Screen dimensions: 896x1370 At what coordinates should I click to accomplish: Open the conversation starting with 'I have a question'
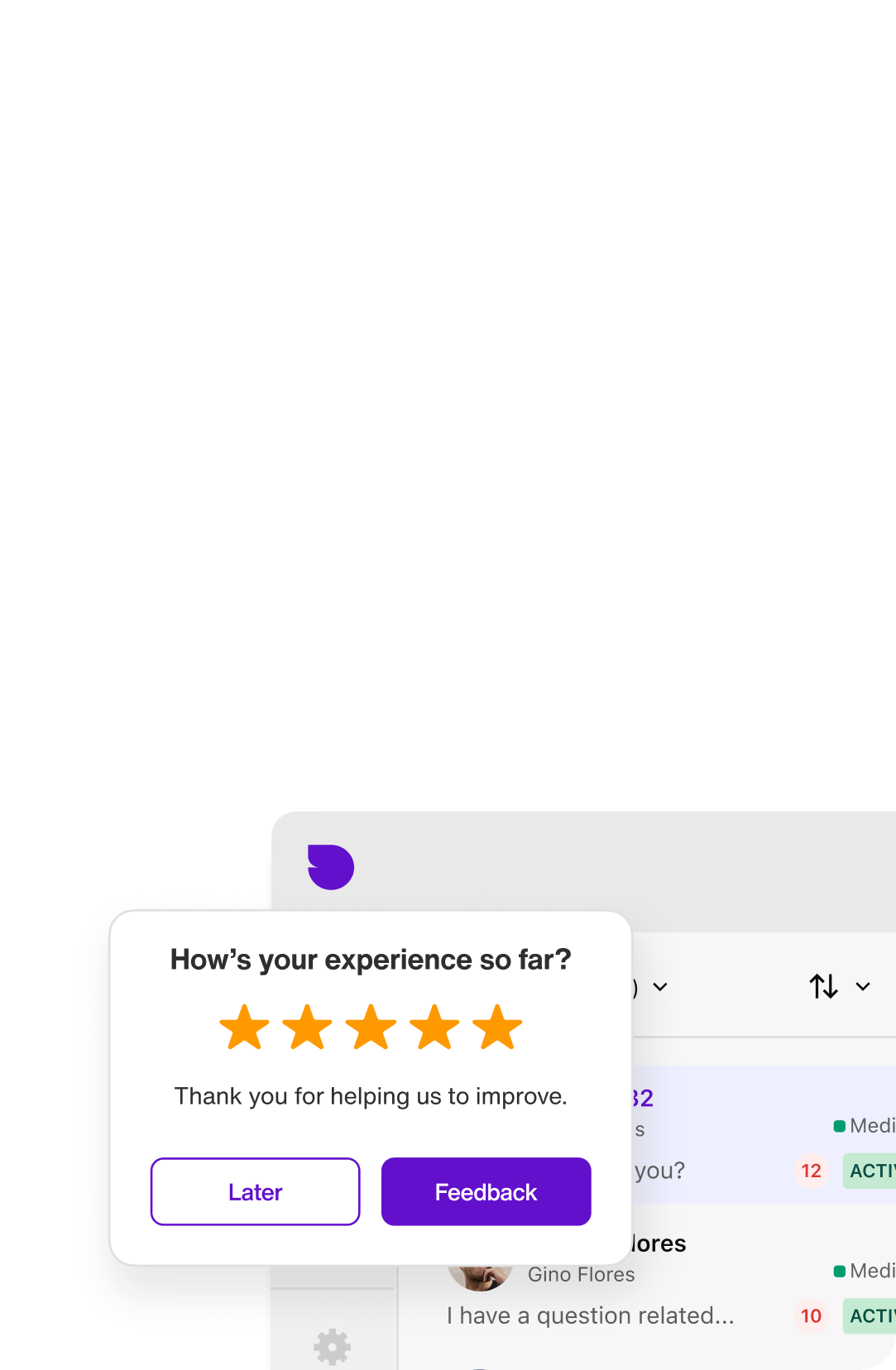tap(589, 1315)
